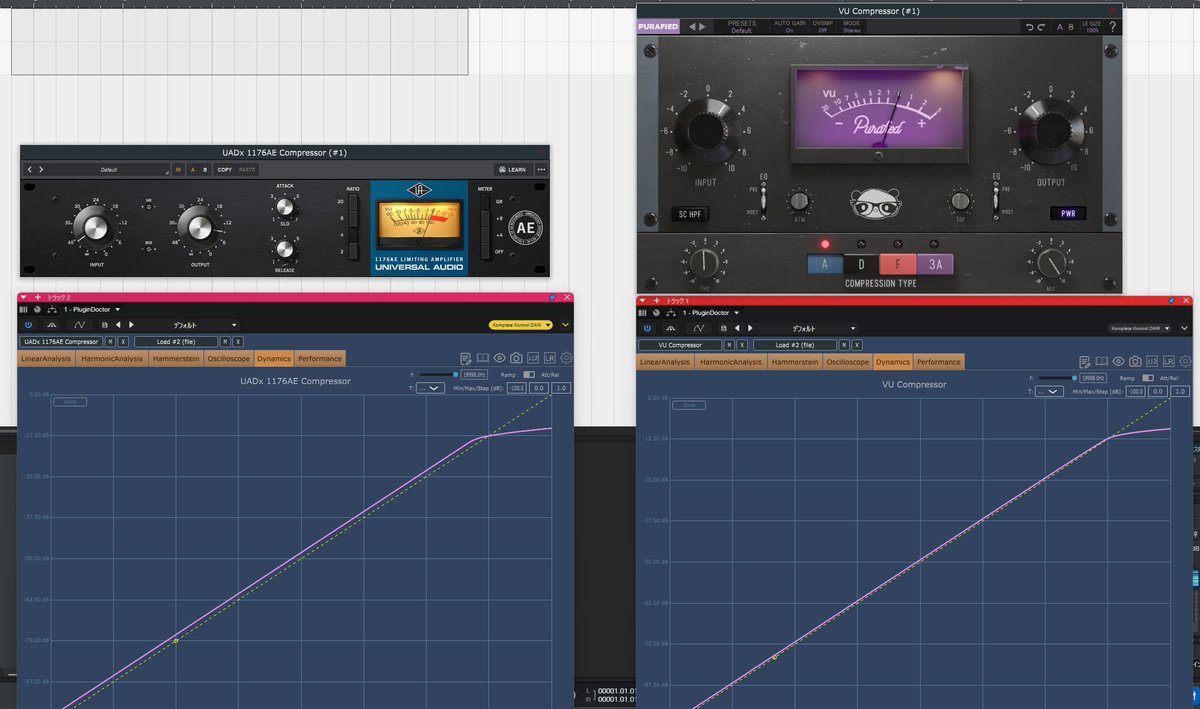Open settings gear in right PluginDoctor
Viewport: 1200px width, 709px height.
click(x=1186, y=362)
